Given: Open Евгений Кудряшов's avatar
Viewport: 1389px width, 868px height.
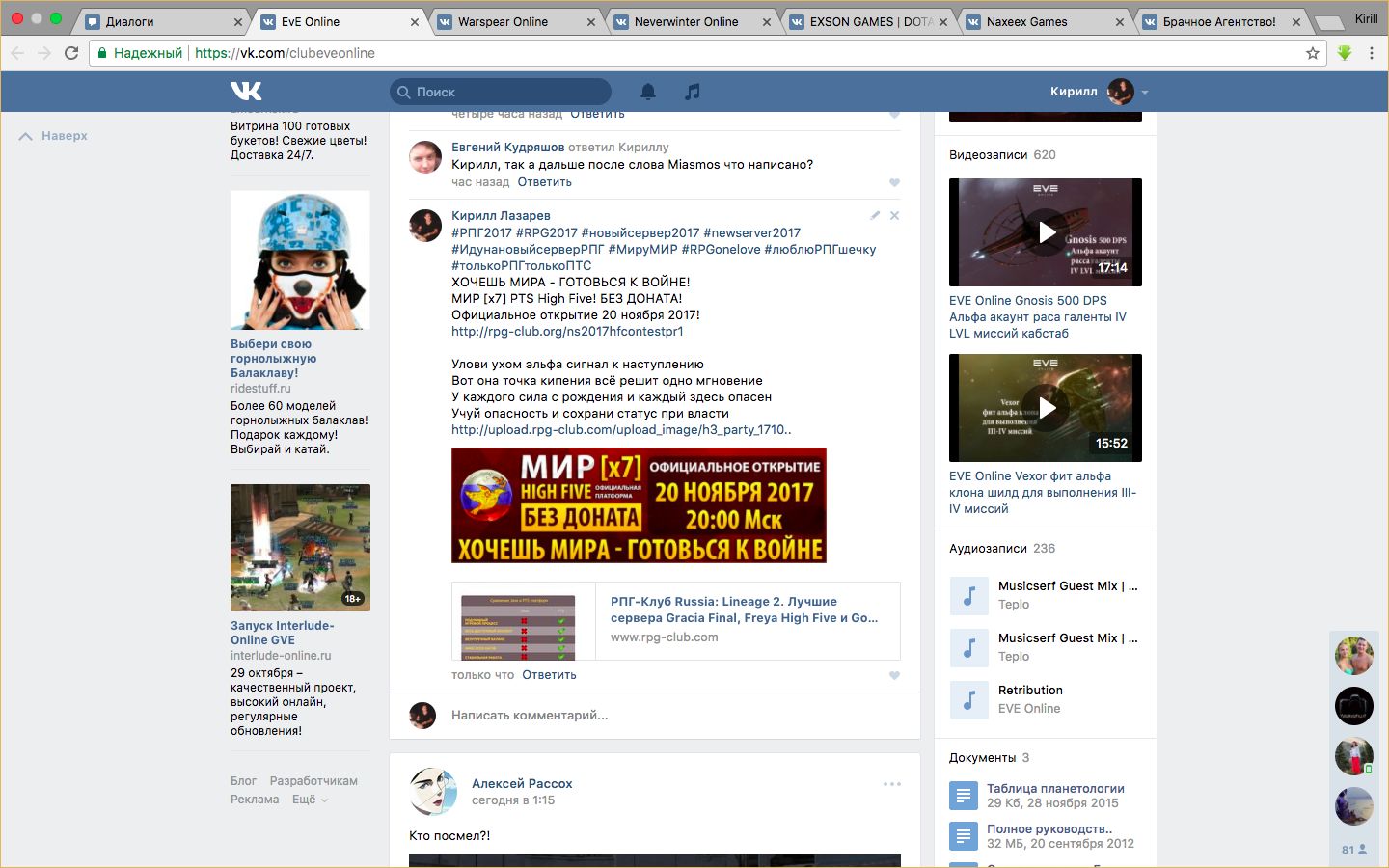Looking at the screenshot, I should click(x=425, y=157).
